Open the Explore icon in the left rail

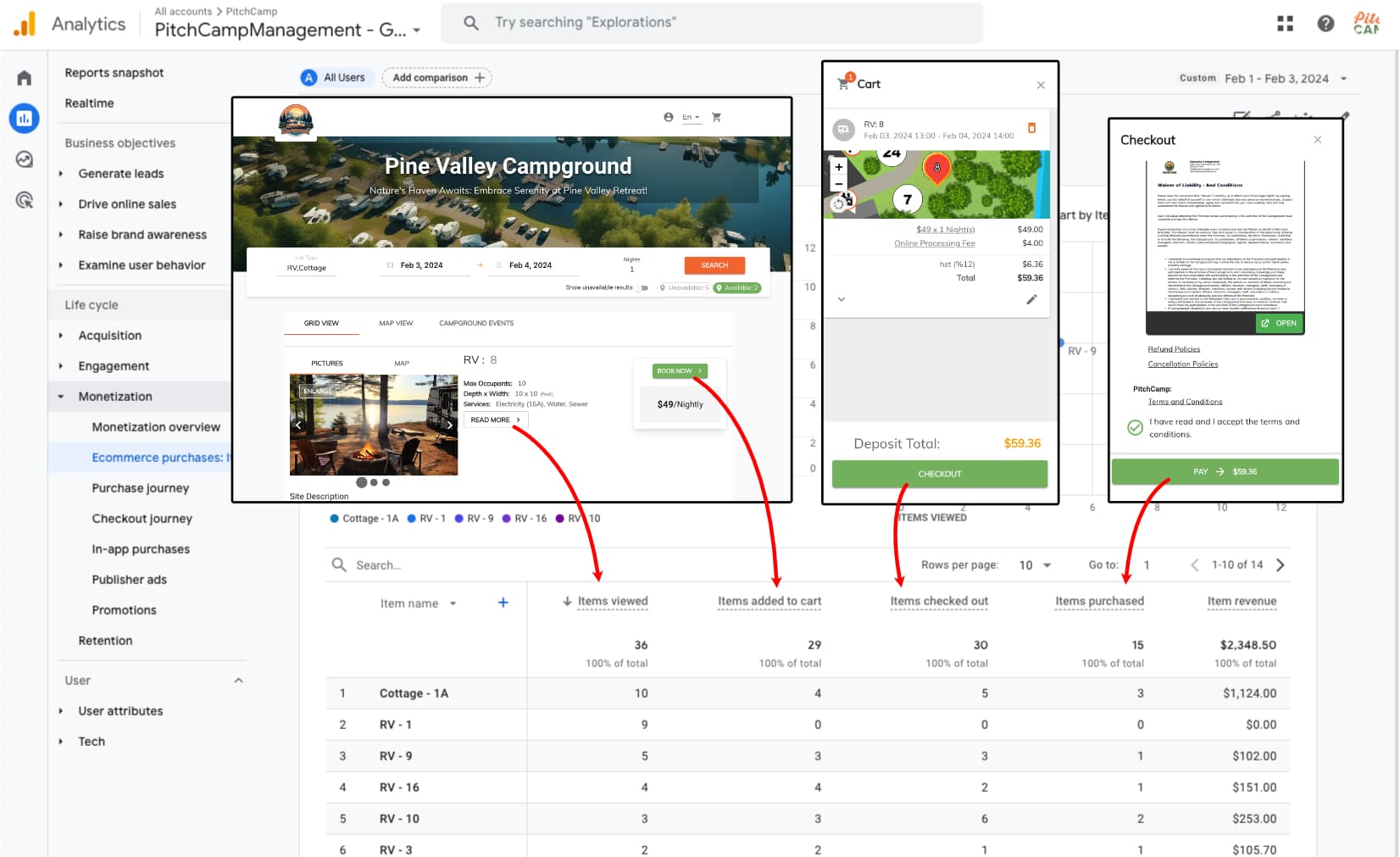coord(24,159)
